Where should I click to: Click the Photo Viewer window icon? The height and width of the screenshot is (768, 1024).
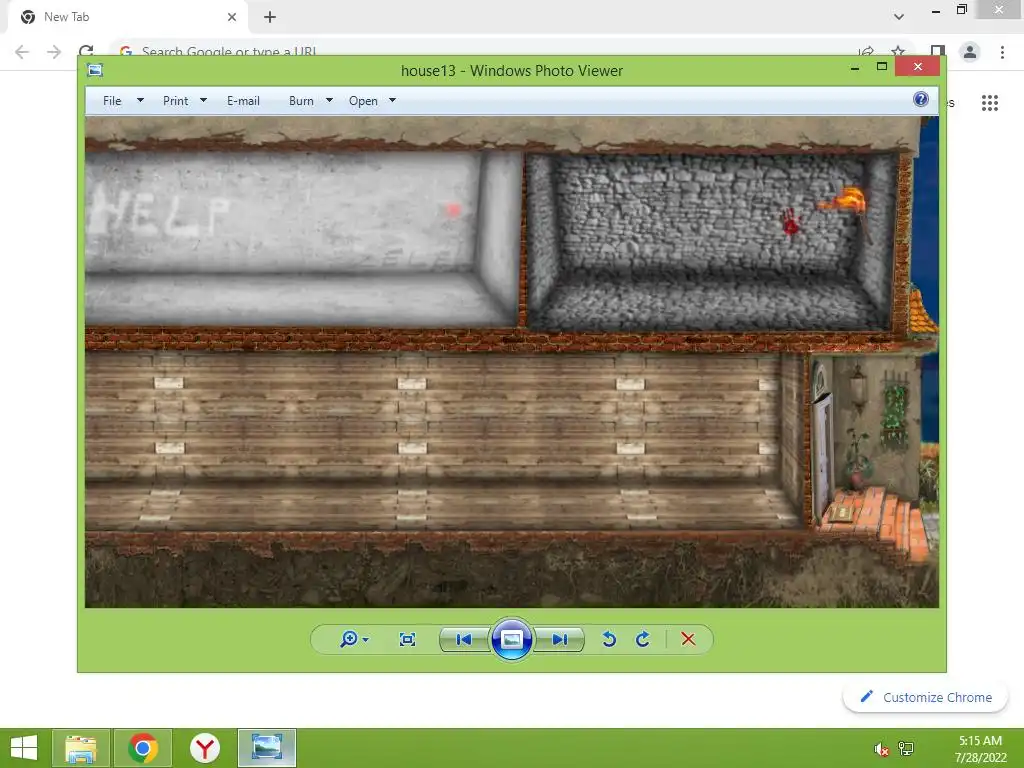pos(95,70)
